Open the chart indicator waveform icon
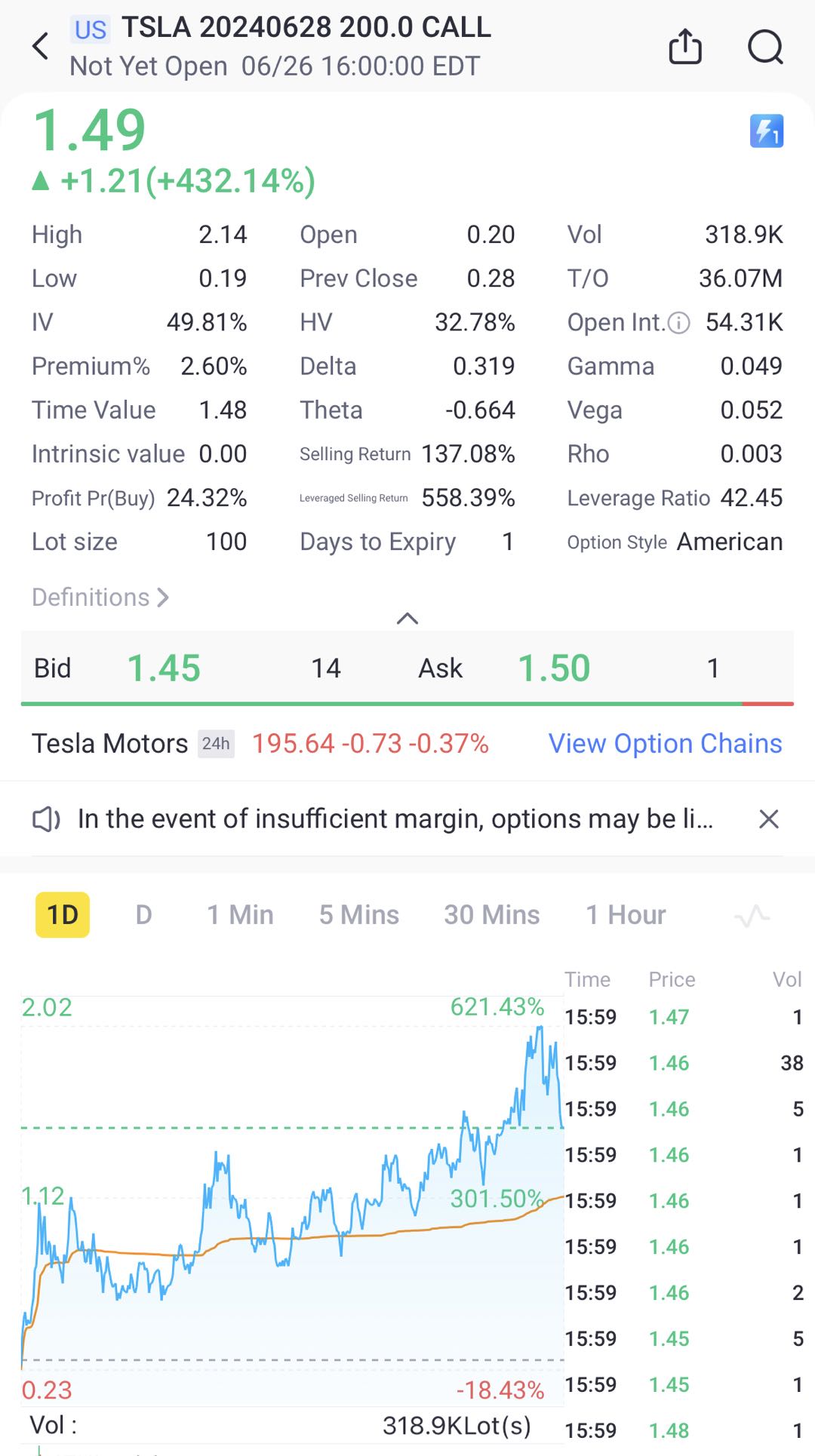 752,916
